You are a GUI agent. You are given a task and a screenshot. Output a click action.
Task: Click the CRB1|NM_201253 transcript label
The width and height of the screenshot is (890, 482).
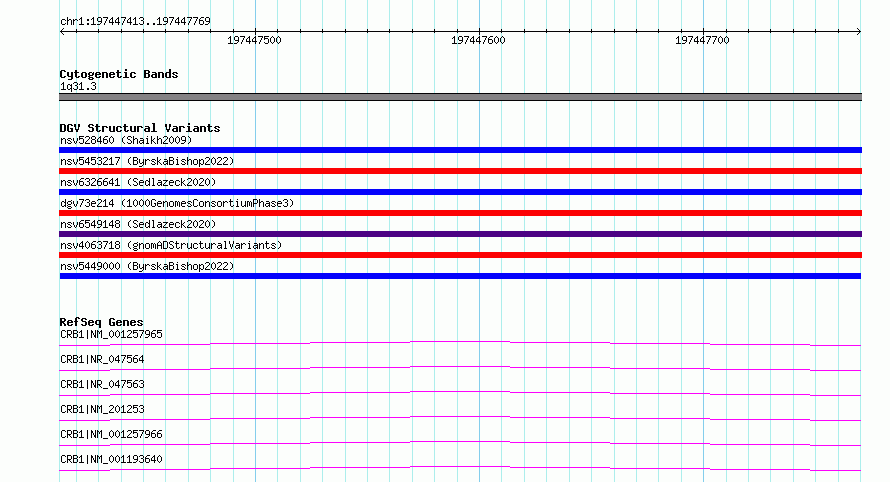click(102, 409)
